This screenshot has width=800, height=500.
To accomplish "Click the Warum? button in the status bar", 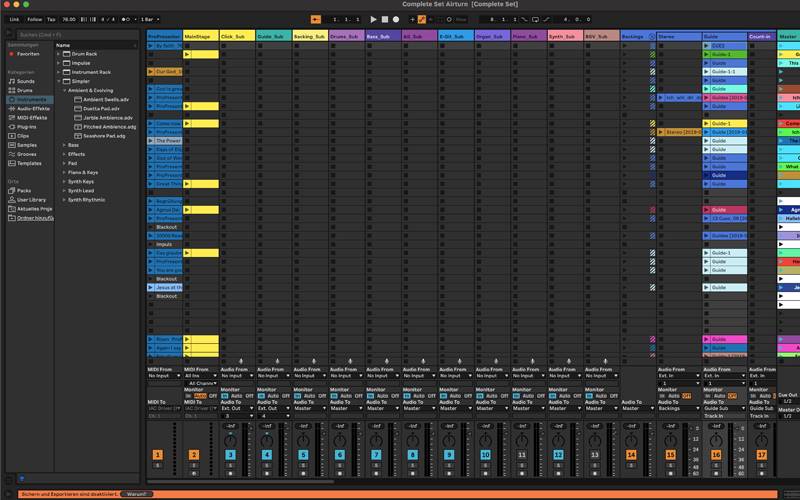I will point(138,494).
